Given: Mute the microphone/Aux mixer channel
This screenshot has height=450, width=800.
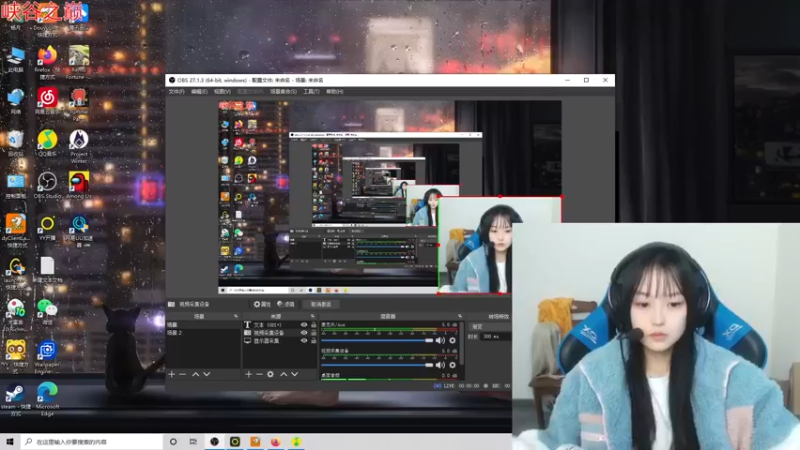Looking at the screenshot, I should 440,340.
